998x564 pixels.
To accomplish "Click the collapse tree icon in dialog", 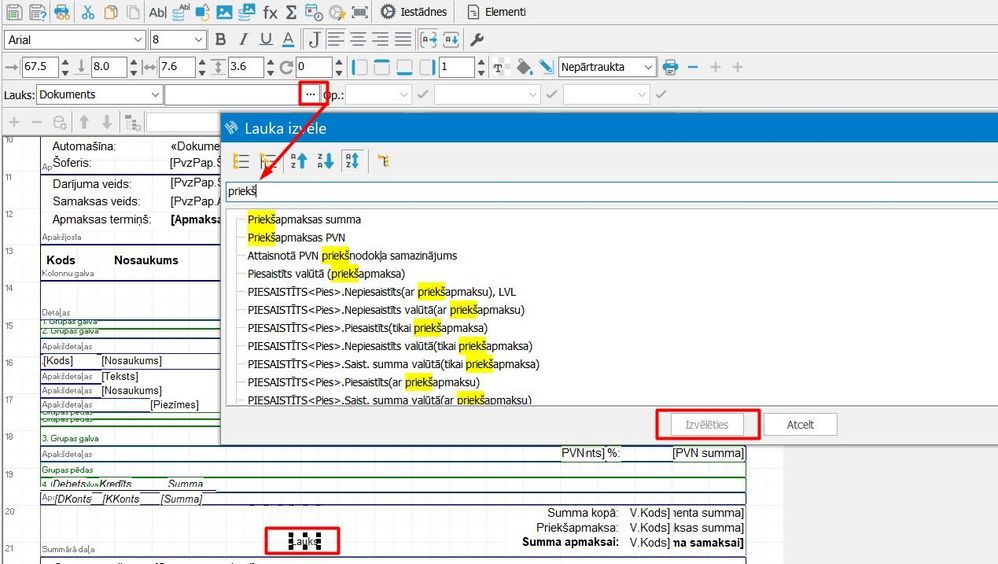I will 267,161.
